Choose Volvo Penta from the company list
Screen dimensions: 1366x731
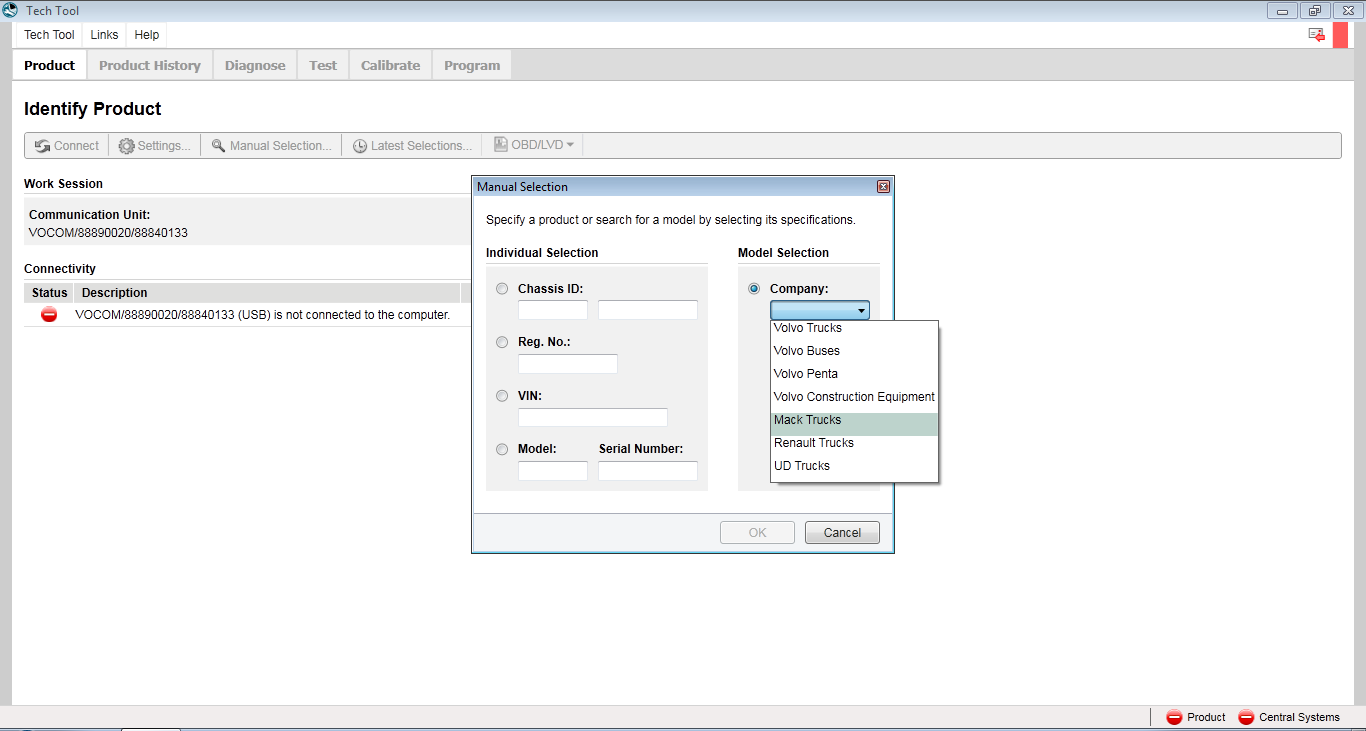[x=855, y=374]
